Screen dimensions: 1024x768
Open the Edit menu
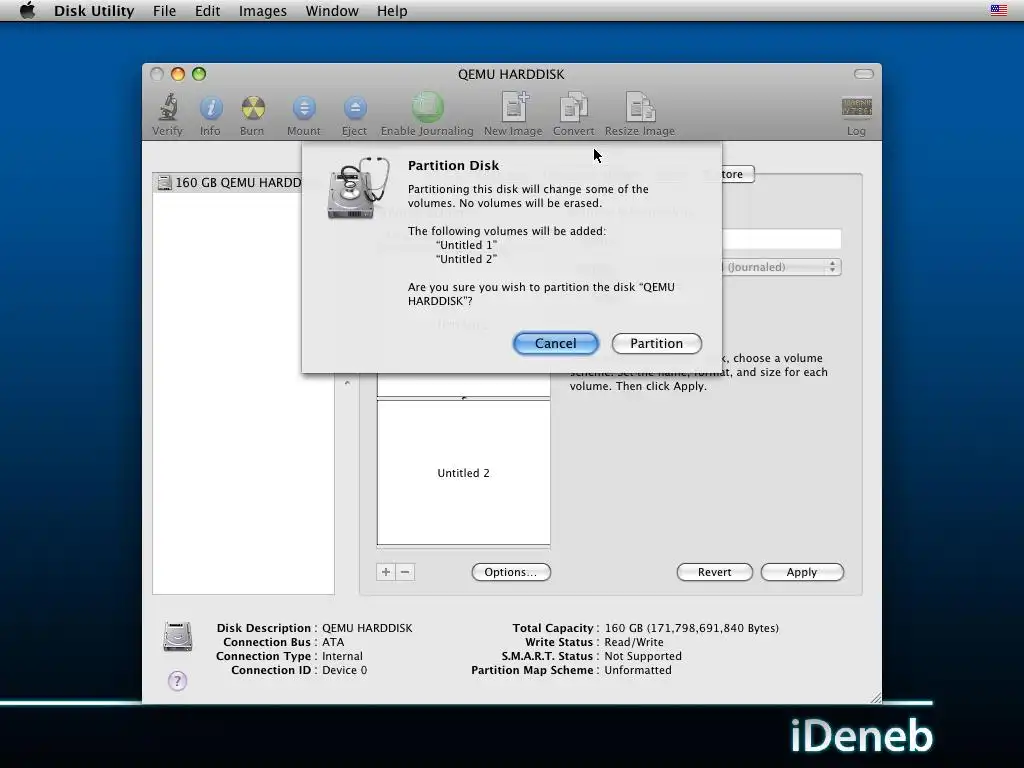(207, 11)
